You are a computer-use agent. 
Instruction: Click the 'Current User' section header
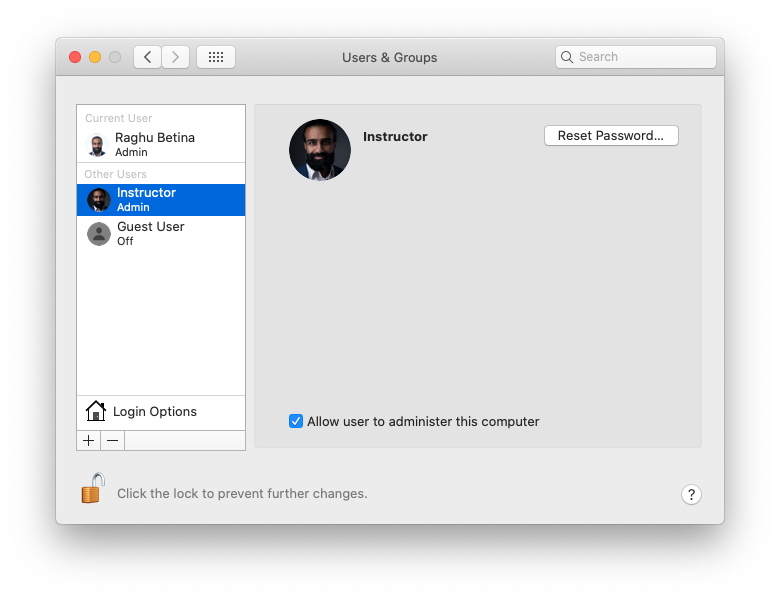[x=118, y=118]
